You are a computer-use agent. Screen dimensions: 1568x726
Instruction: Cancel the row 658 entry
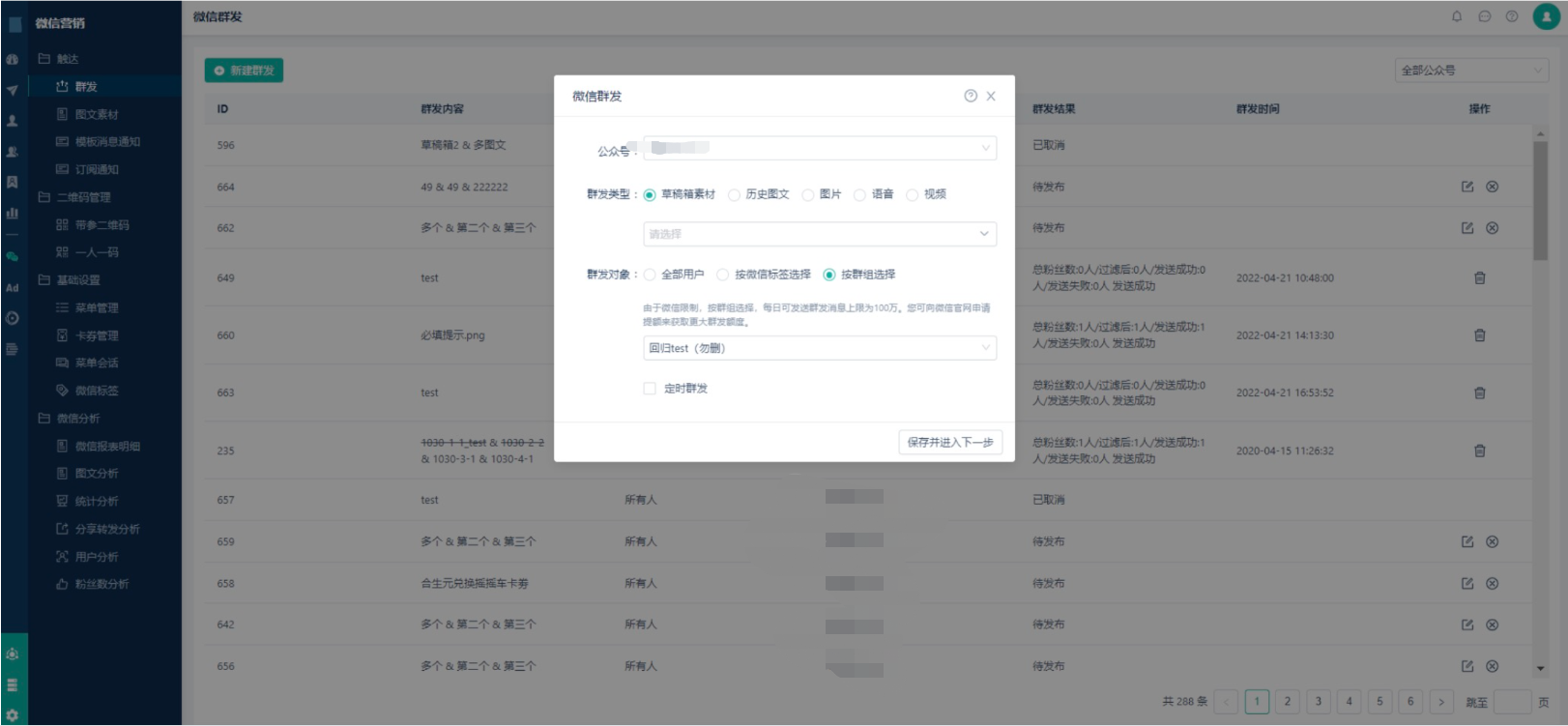coord(1493,584)
